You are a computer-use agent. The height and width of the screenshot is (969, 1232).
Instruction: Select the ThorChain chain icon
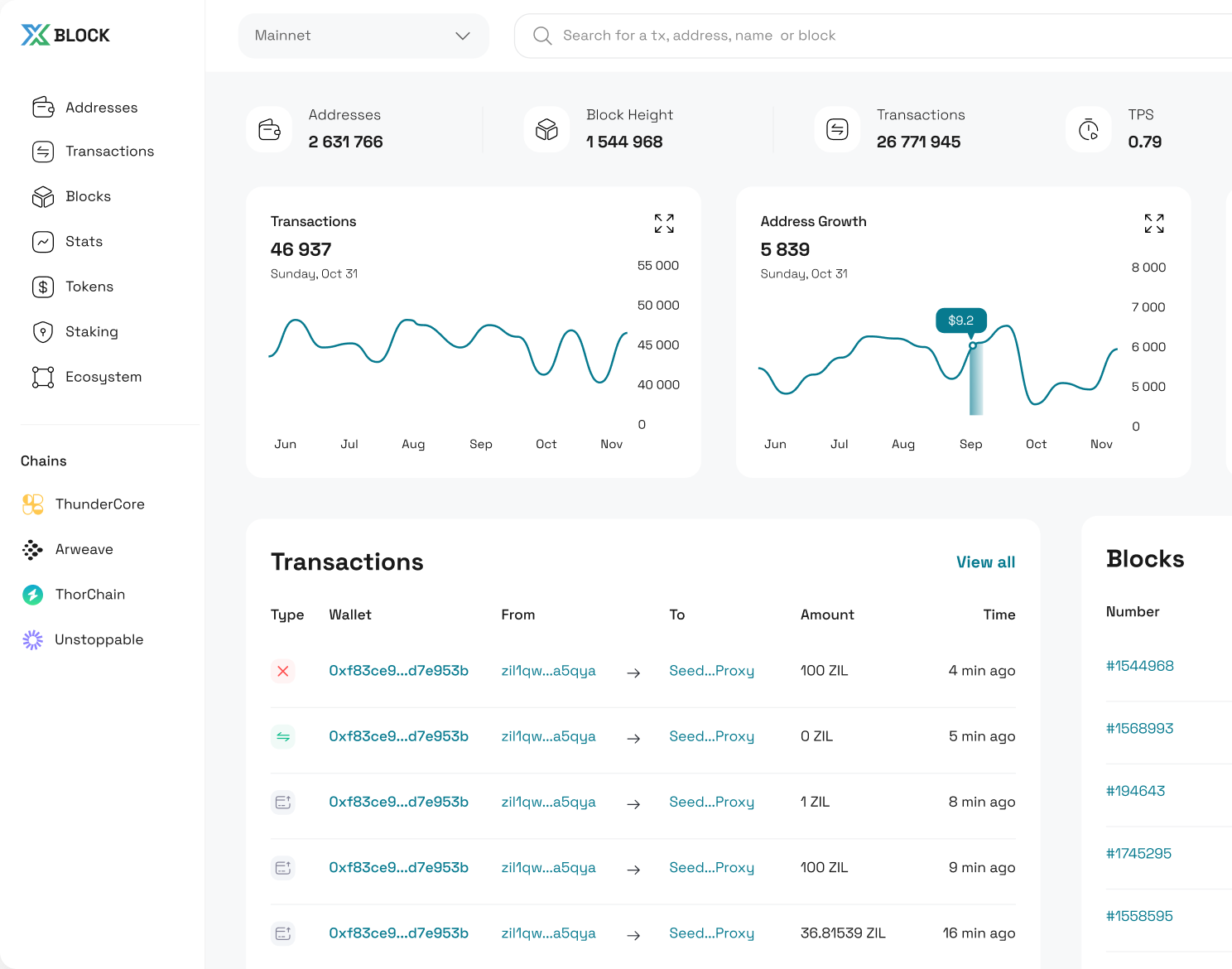pyautogui.click(x=33, y=595)
